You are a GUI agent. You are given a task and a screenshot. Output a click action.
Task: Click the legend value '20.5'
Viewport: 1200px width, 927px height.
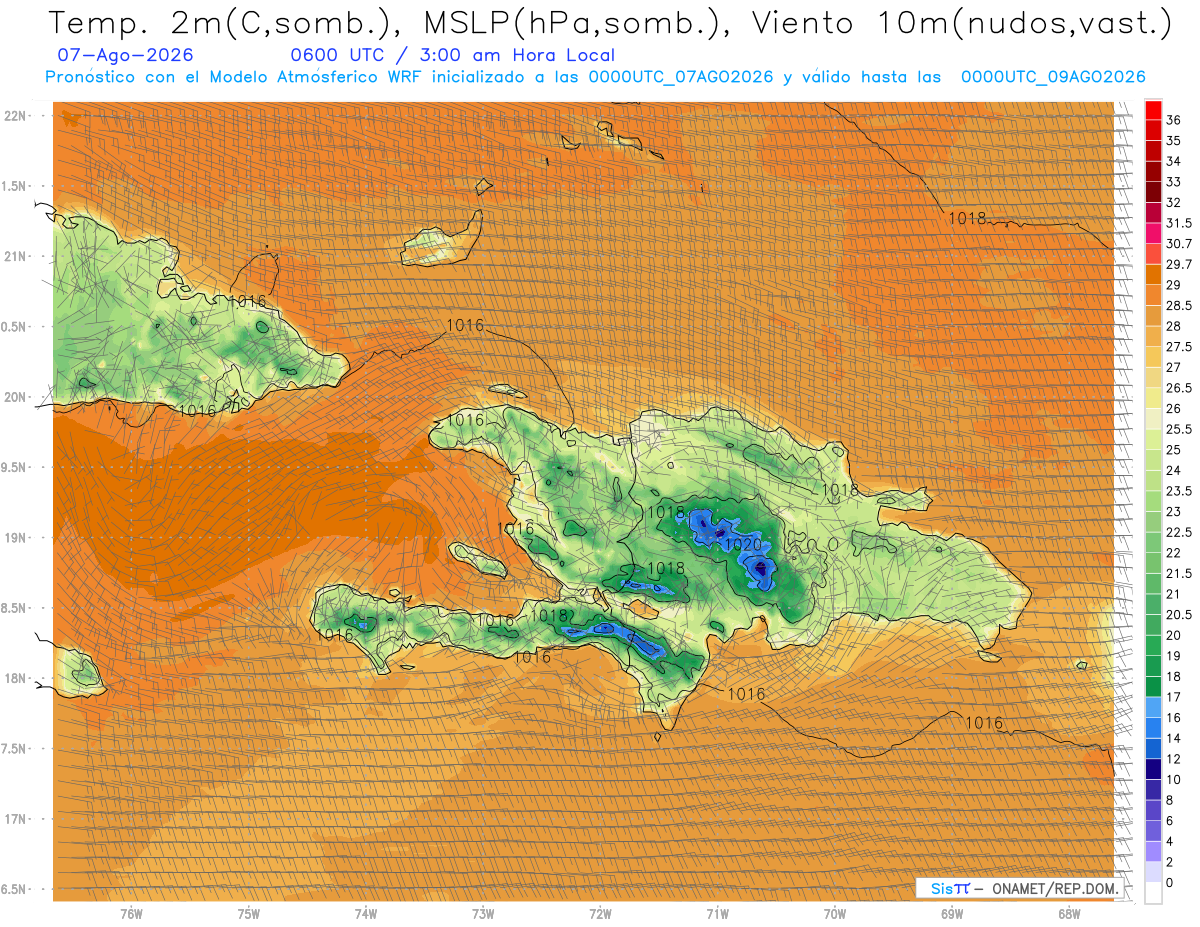point(1179,615)
